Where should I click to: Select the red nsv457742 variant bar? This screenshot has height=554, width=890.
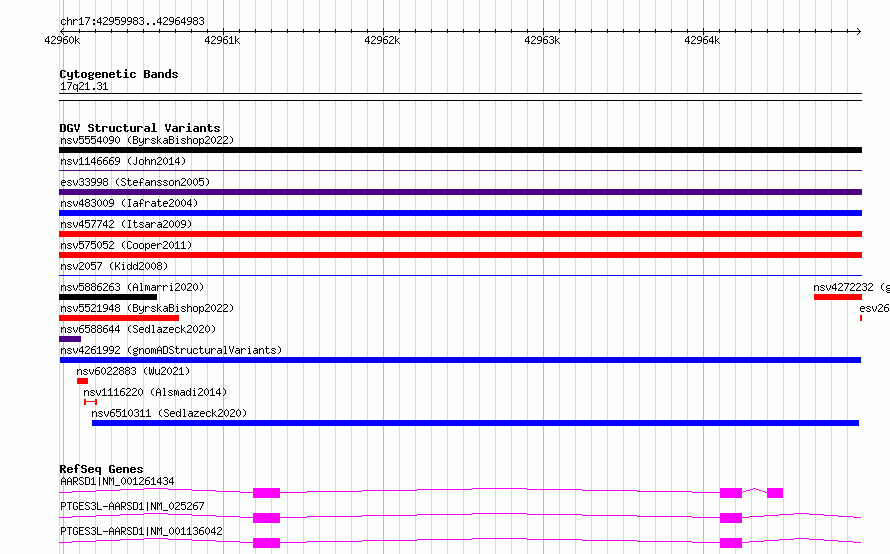pyautogui.click(x=460, y=234)
